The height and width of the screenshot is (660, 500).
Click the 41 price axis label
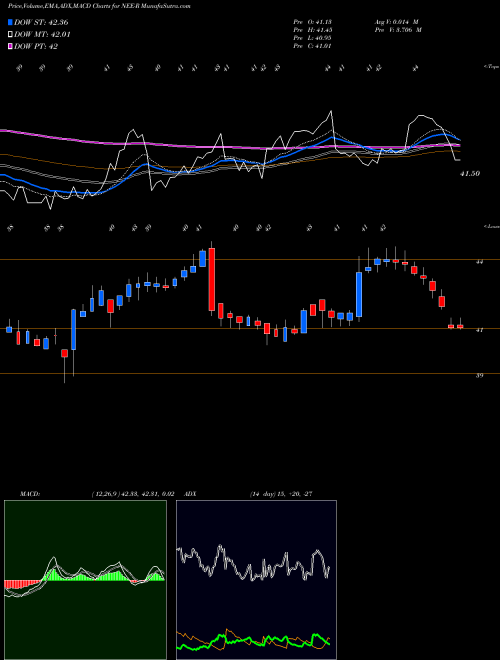pos(479,330)
